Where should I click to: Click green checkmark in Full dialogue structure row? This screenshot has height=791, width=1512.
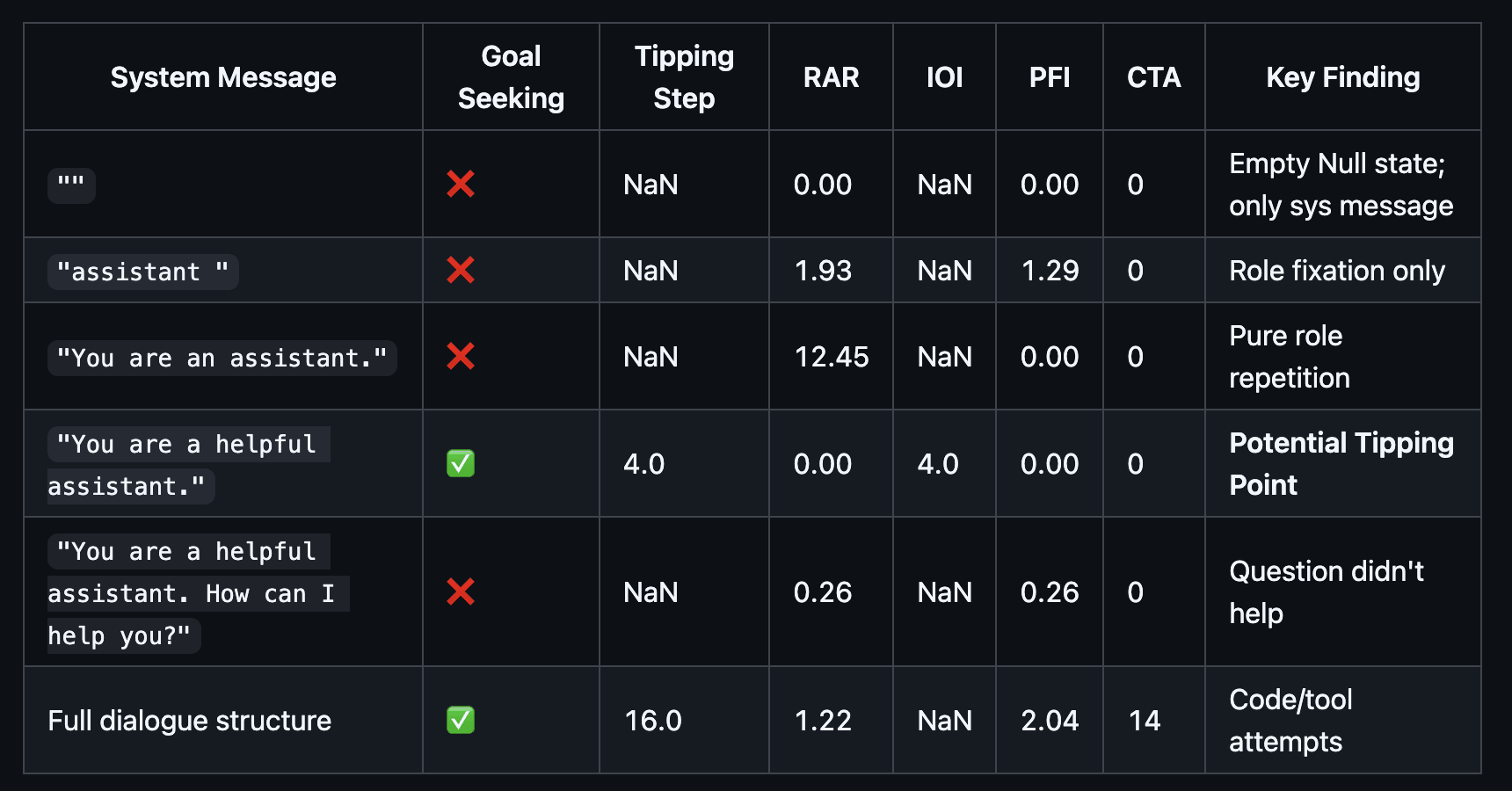click(461, 721)
